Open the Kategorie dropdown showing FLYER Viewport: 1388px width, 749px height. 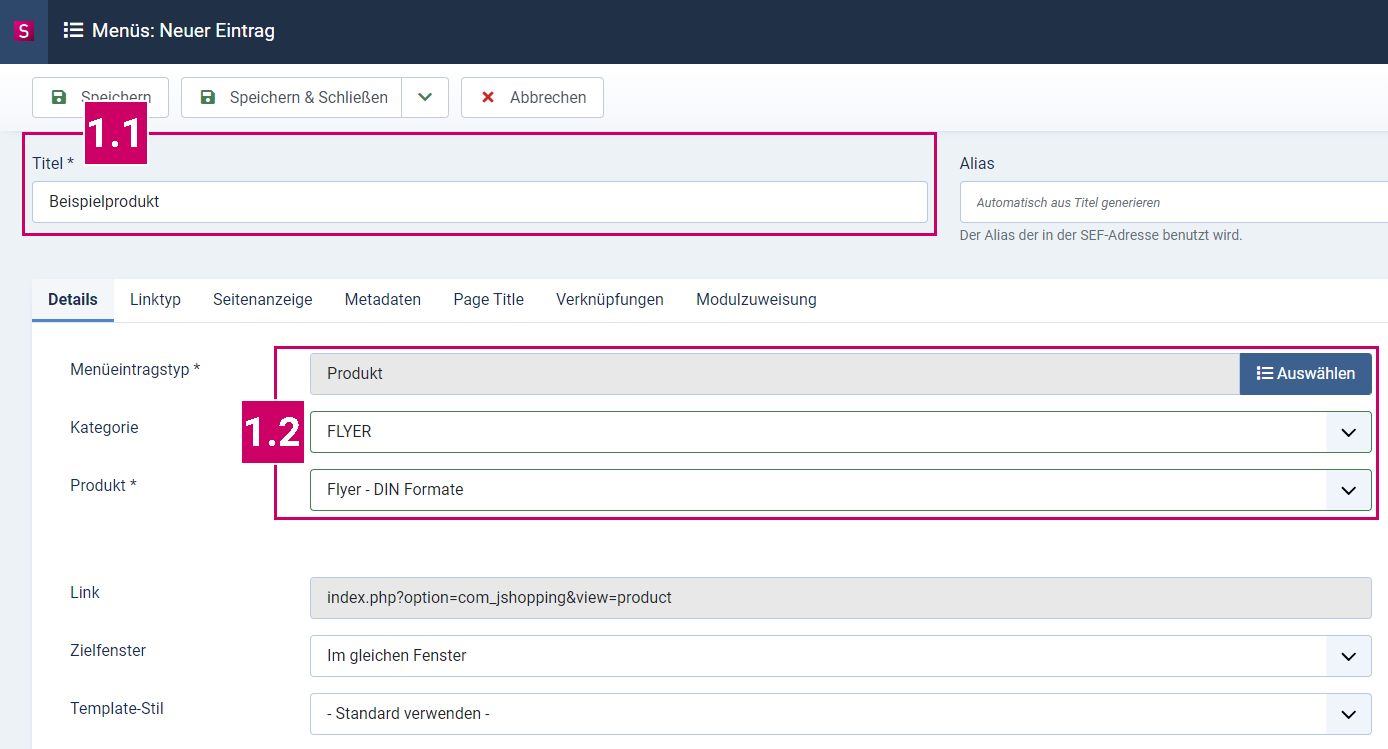coord(841,432)
